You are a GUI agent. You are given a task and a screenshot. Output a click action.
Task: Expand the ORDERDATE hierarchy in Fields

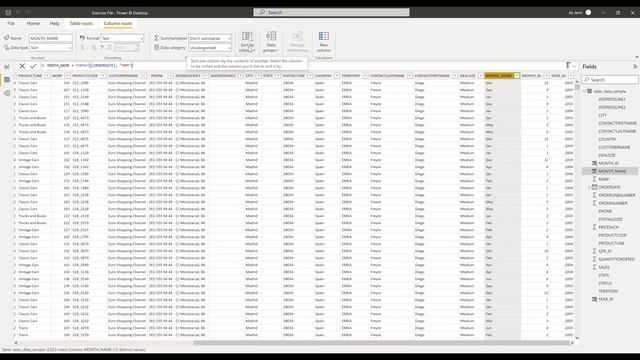pos(589,187)
